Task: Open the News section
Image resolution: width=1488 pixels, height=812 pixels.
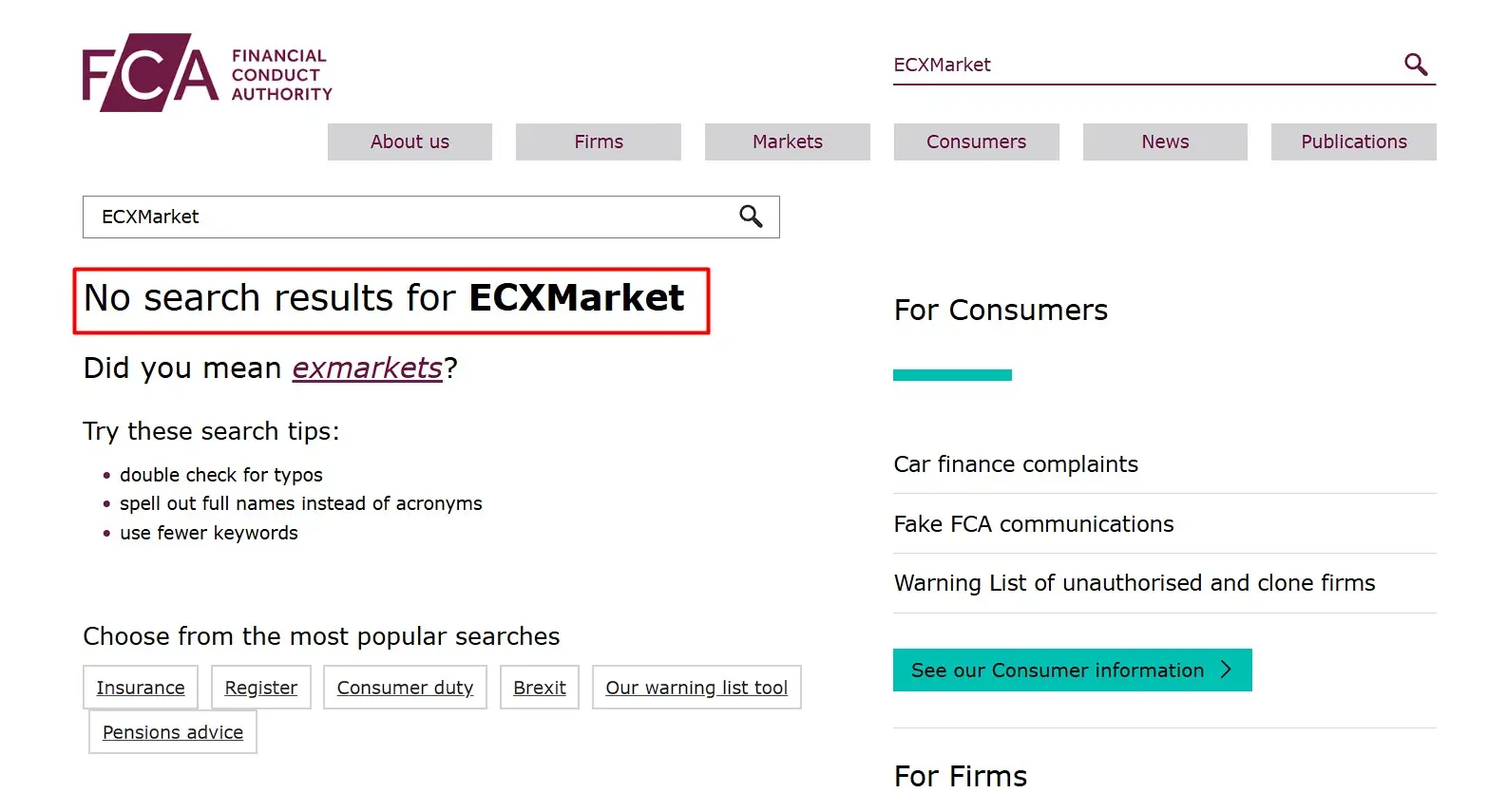Action: [x=1165, y=142]
